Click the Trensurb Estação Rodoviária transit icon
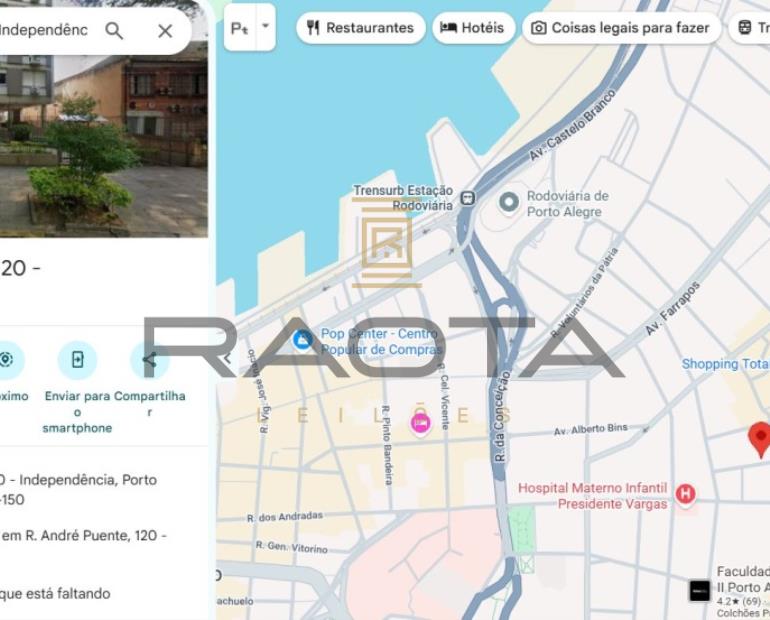The width and height of the screenshot is (770, 620). point(468,198)
